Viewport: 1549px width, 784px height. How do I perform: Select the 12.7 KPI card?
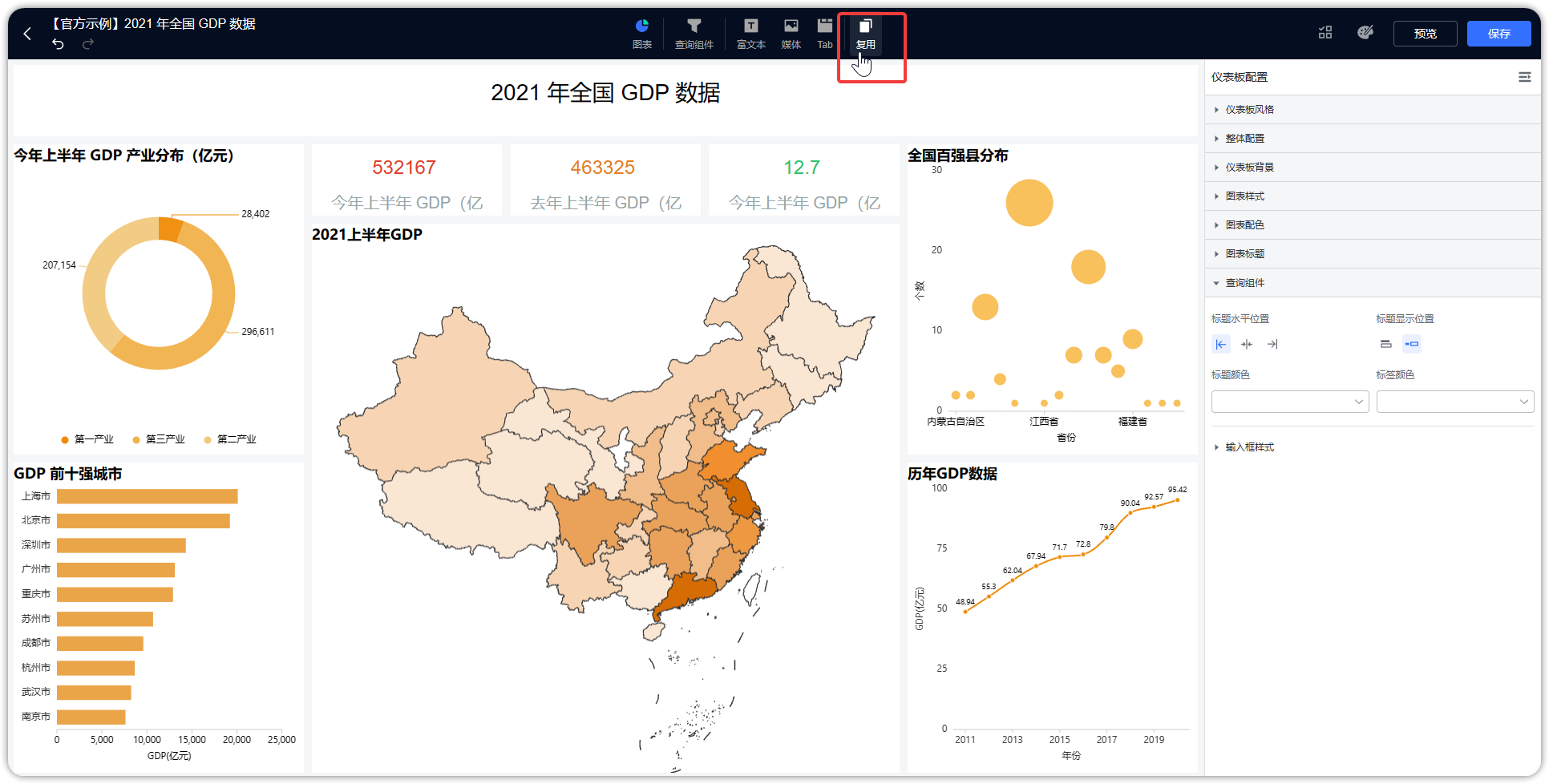(x=803, y=180)
